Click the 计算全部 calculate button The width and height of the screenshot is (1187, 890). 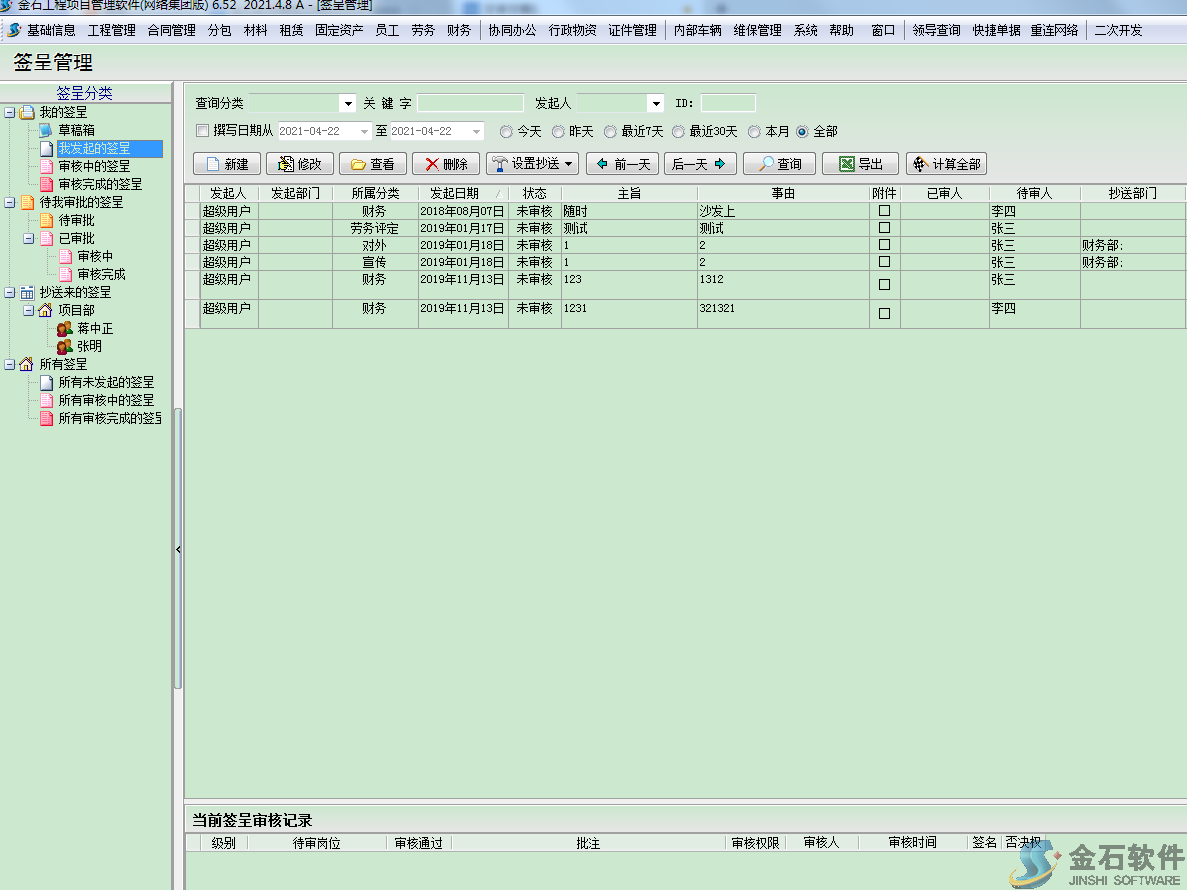click(x=945, y=164)
